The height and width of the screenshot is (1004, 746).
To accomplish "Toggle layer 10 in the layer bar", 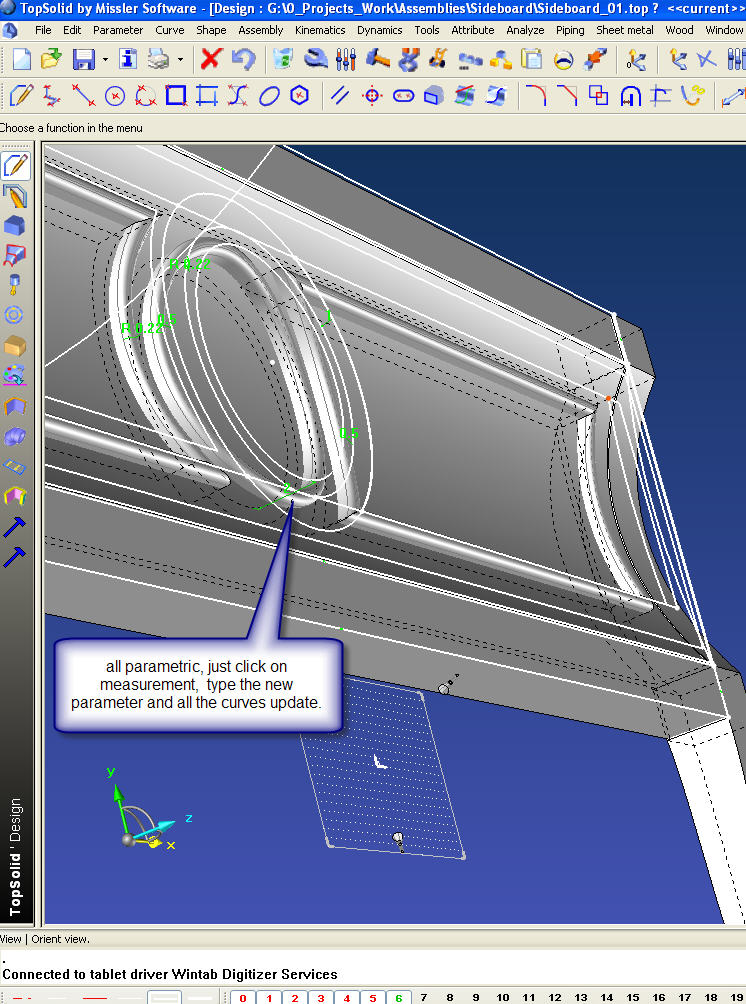I will (x=503, y=998).
